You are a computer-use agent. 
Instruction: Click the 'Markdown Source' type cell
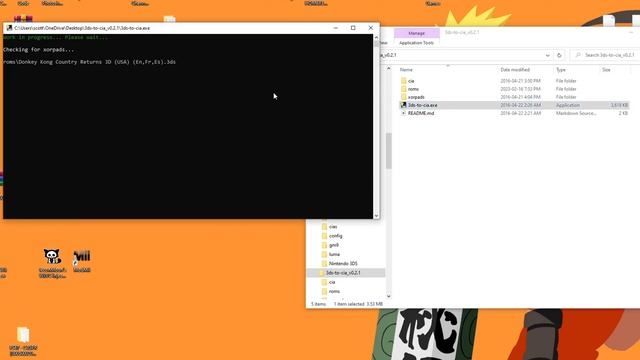pyautogui.click(x=576, y=113)
